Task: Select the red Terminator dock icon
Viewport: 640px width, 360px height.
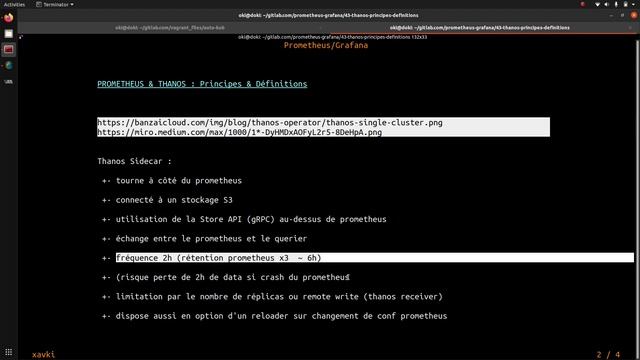Action: tap(9, 50)
